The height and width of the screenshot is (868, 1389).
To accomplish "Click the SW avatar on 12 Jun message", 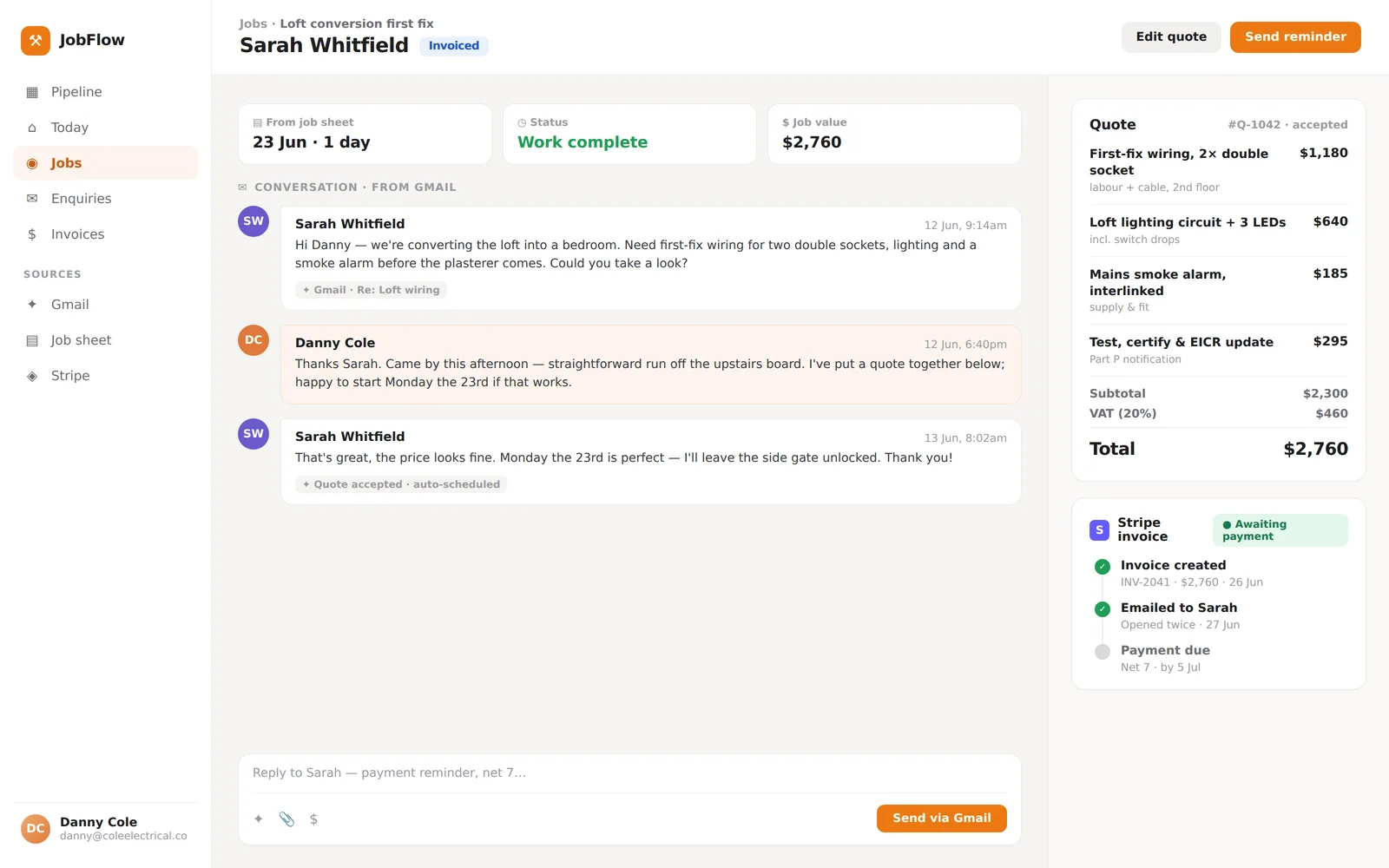I will click(253, 221).
